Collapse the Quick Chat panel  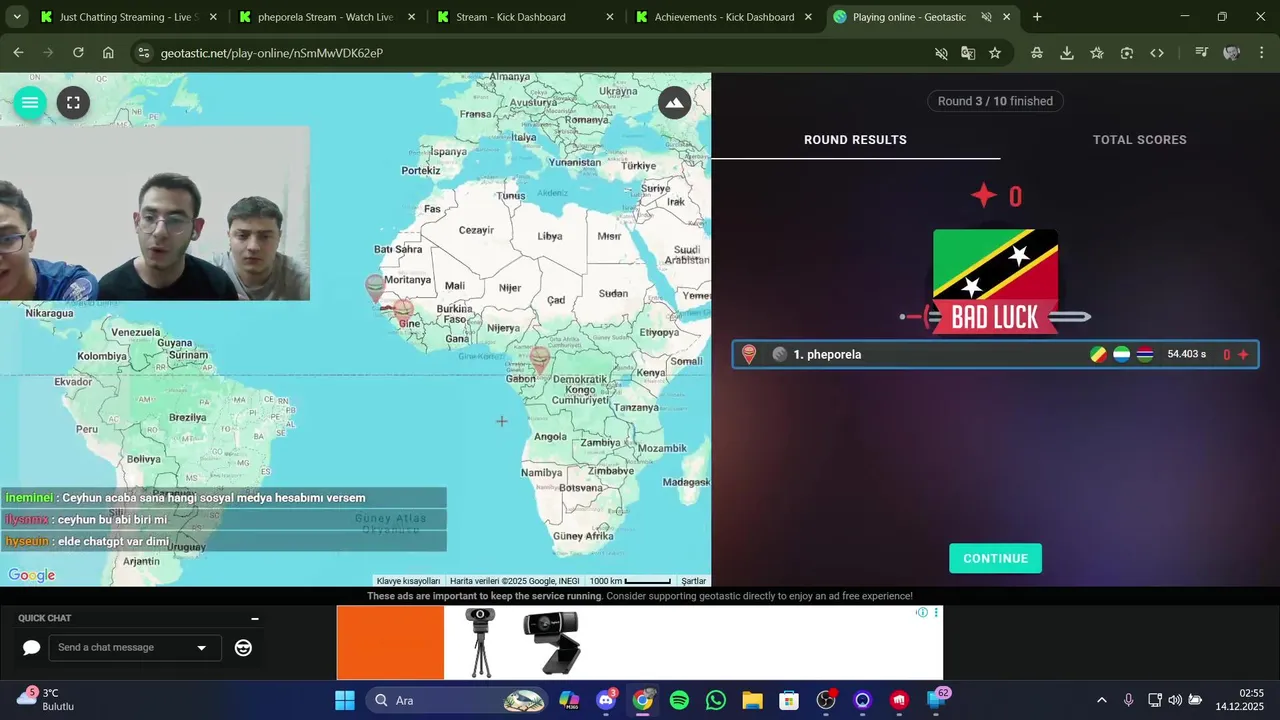tap(255, 619)
